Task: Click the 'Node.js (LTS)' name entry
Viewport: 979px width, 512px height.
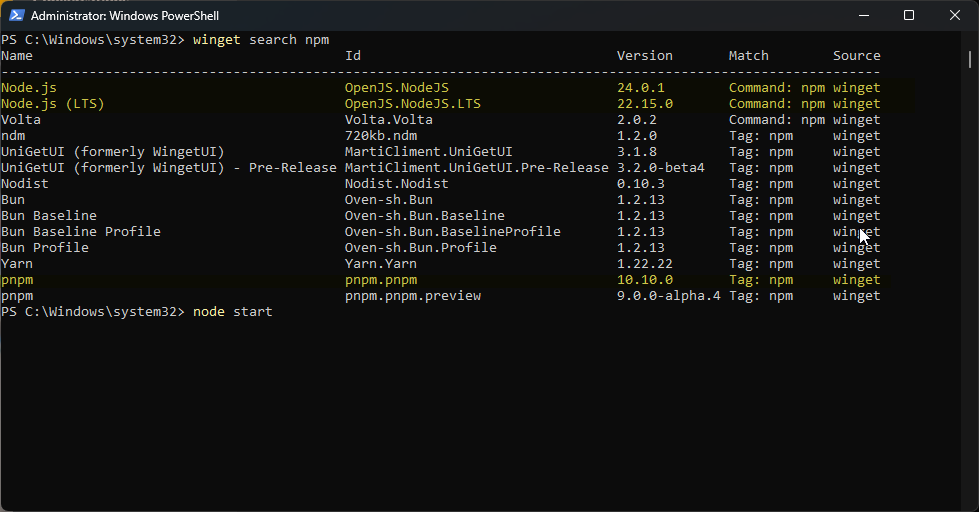Action: (x=53, y=104)
